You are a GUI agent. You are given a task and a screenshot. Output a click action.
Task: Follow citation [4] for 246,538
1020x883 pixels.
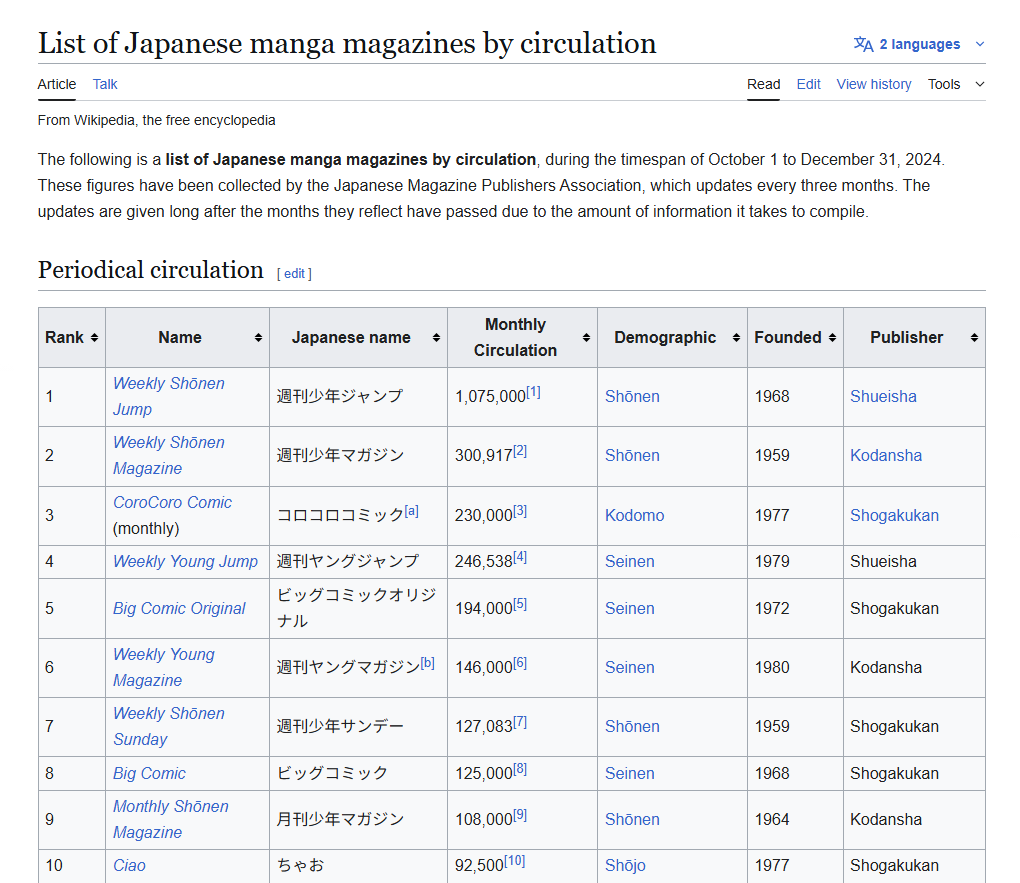pos(520,558)
